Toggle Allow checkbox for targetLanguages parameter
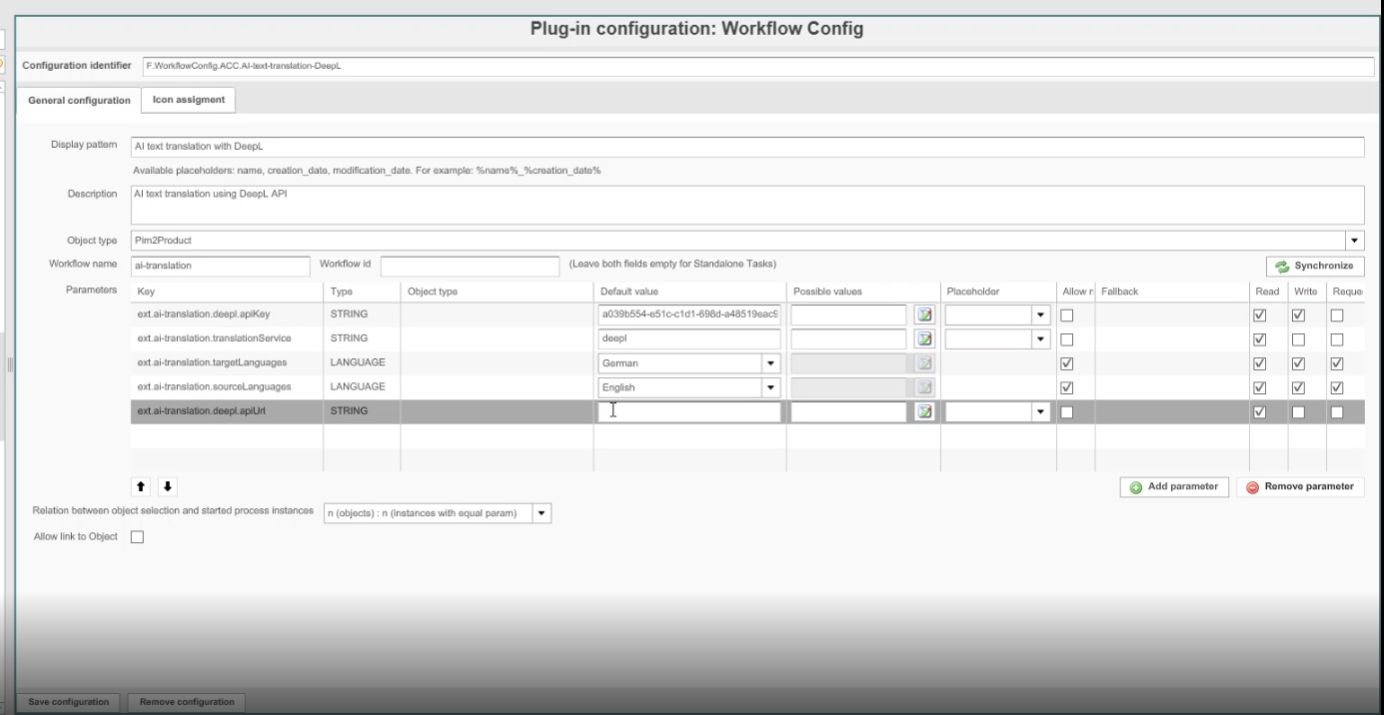 click(x=1067, y=363)
